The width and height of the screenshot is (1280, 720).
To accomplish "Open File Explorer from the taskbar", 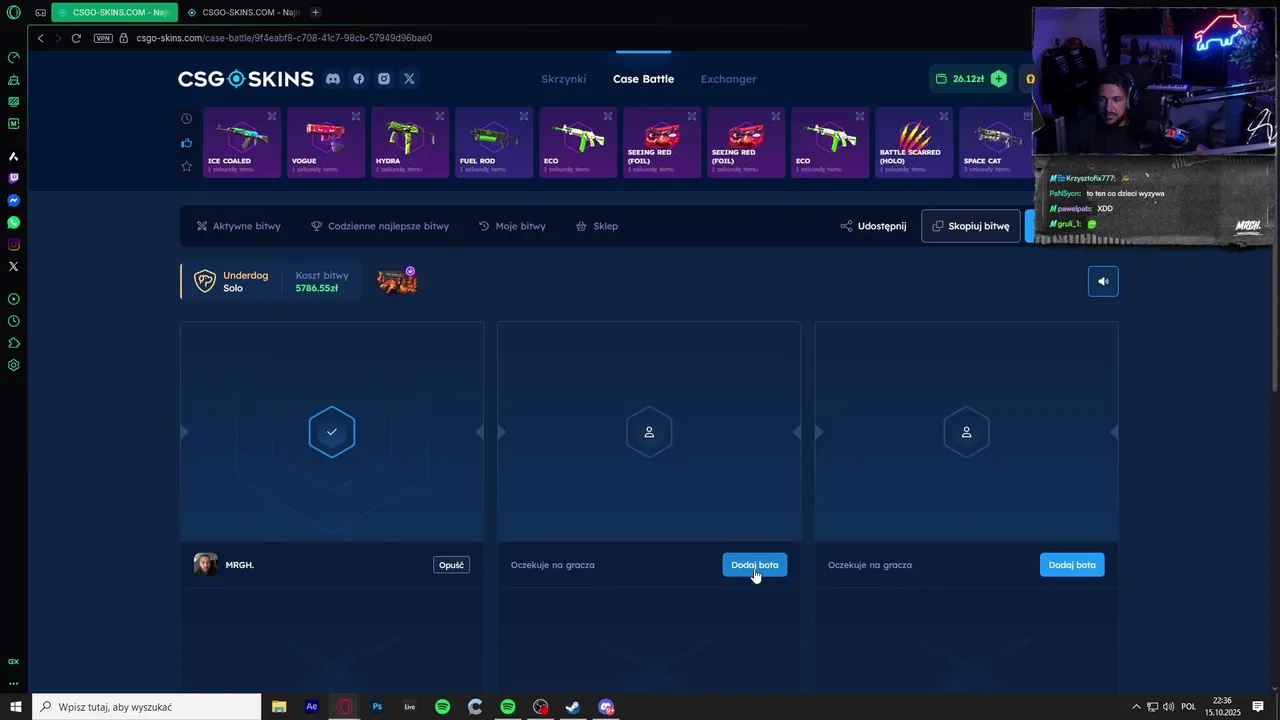I will point(279,707).
